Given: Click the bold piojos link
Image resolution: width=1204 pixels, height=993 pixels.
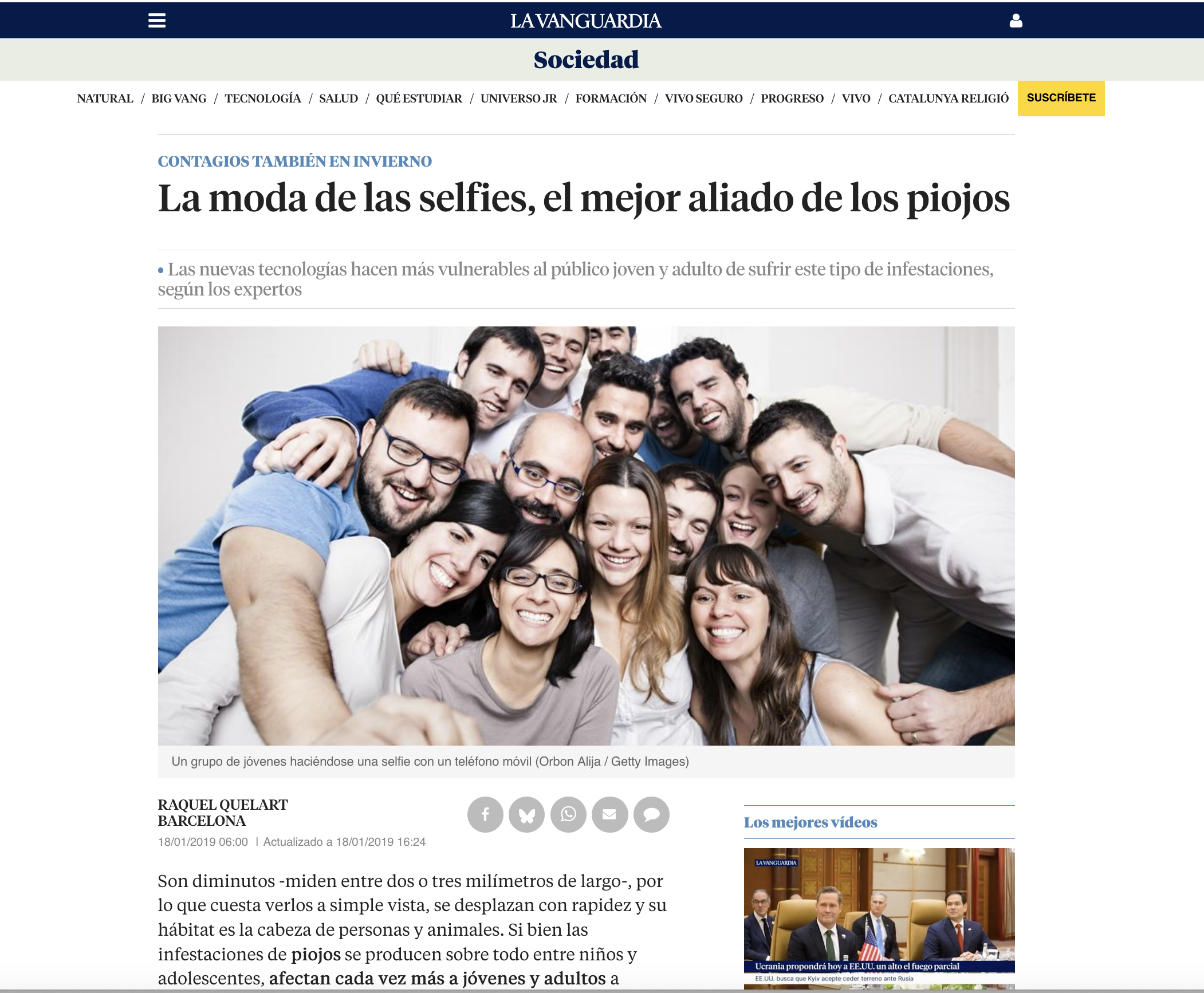Looking at the screenshot, I should click(x=316, y=955).
